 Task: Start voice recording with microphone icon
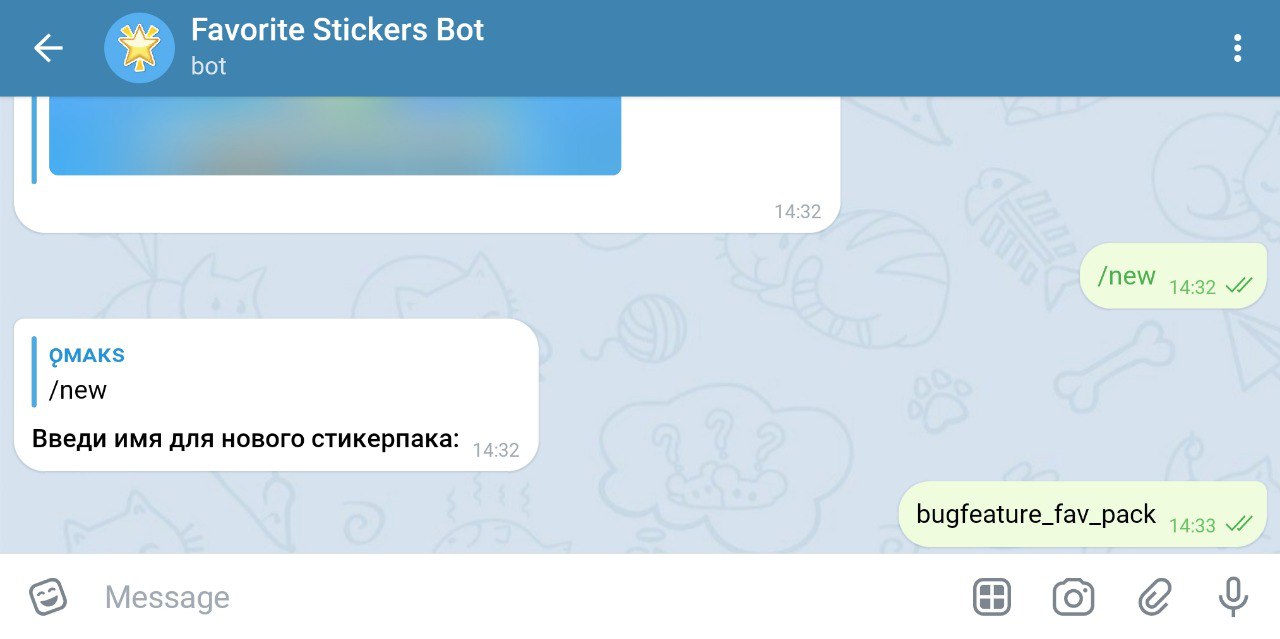click(x=1233, y=598)
